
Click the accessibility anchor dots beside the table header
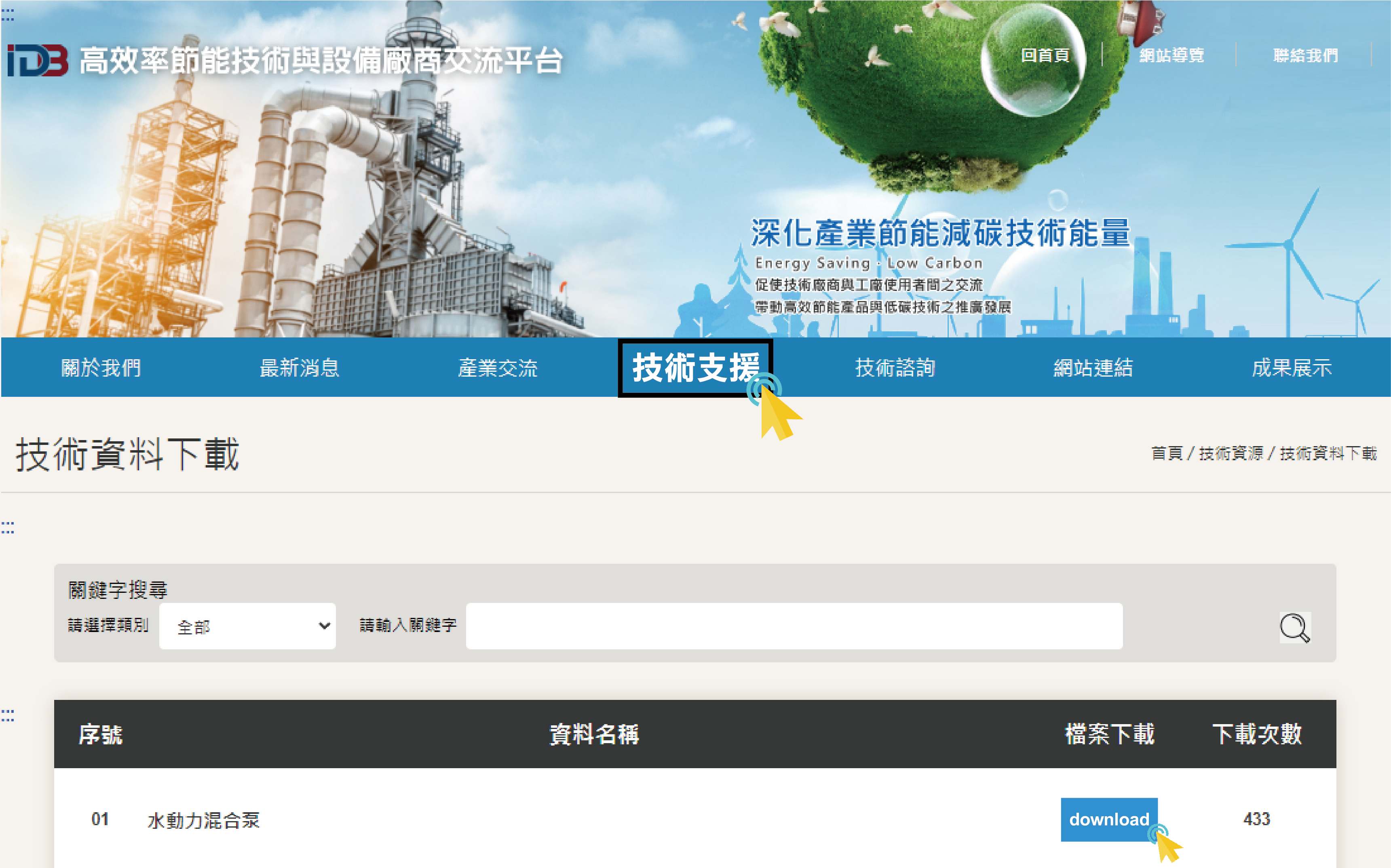click(x=7, y=715)
